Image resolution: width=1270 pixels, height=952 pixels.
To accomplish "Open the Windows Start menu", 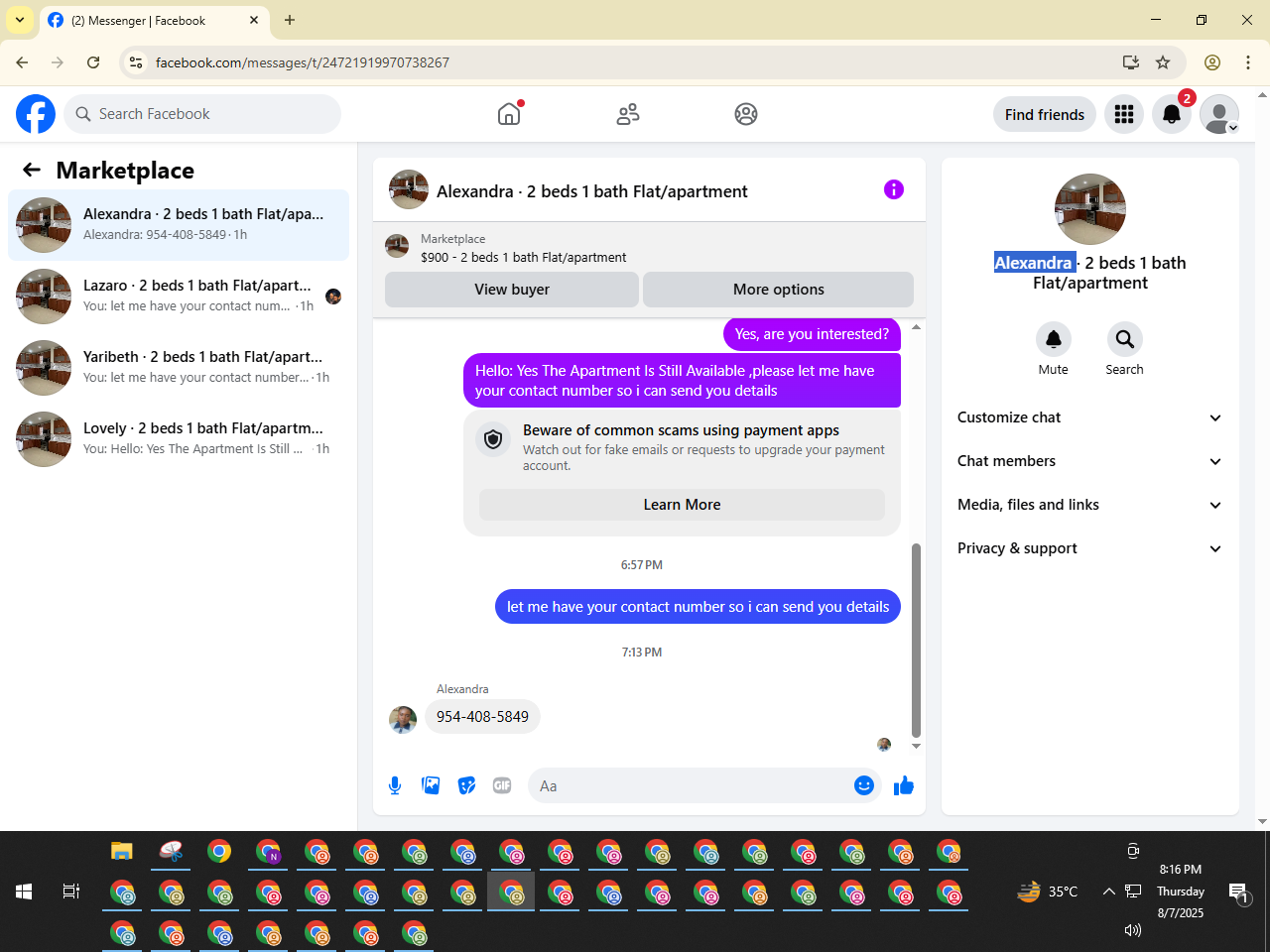I will [24, 892].
